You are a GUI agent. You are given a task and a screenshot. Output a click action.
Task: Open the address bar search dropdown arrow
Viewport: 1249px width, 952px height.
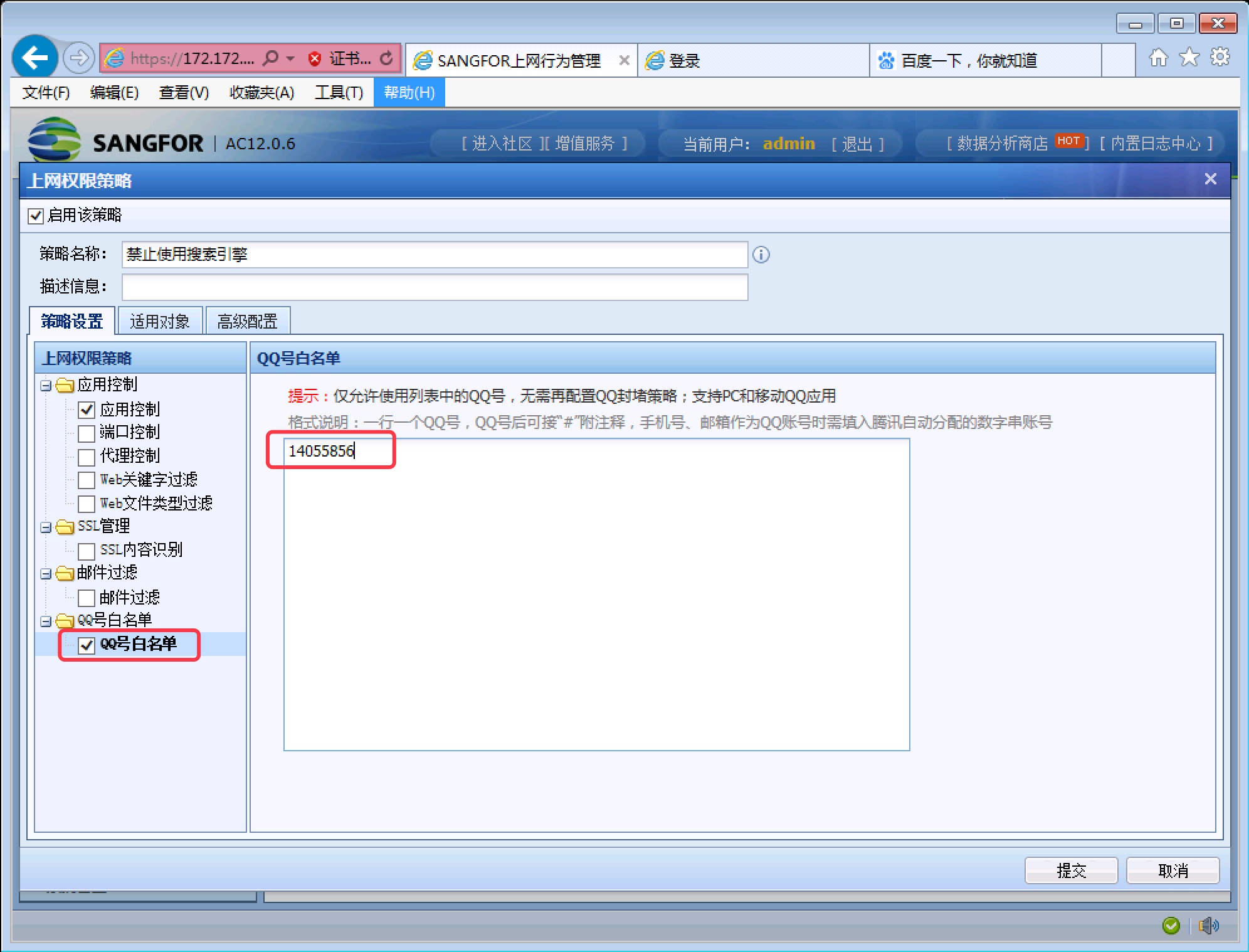[290, 58]
